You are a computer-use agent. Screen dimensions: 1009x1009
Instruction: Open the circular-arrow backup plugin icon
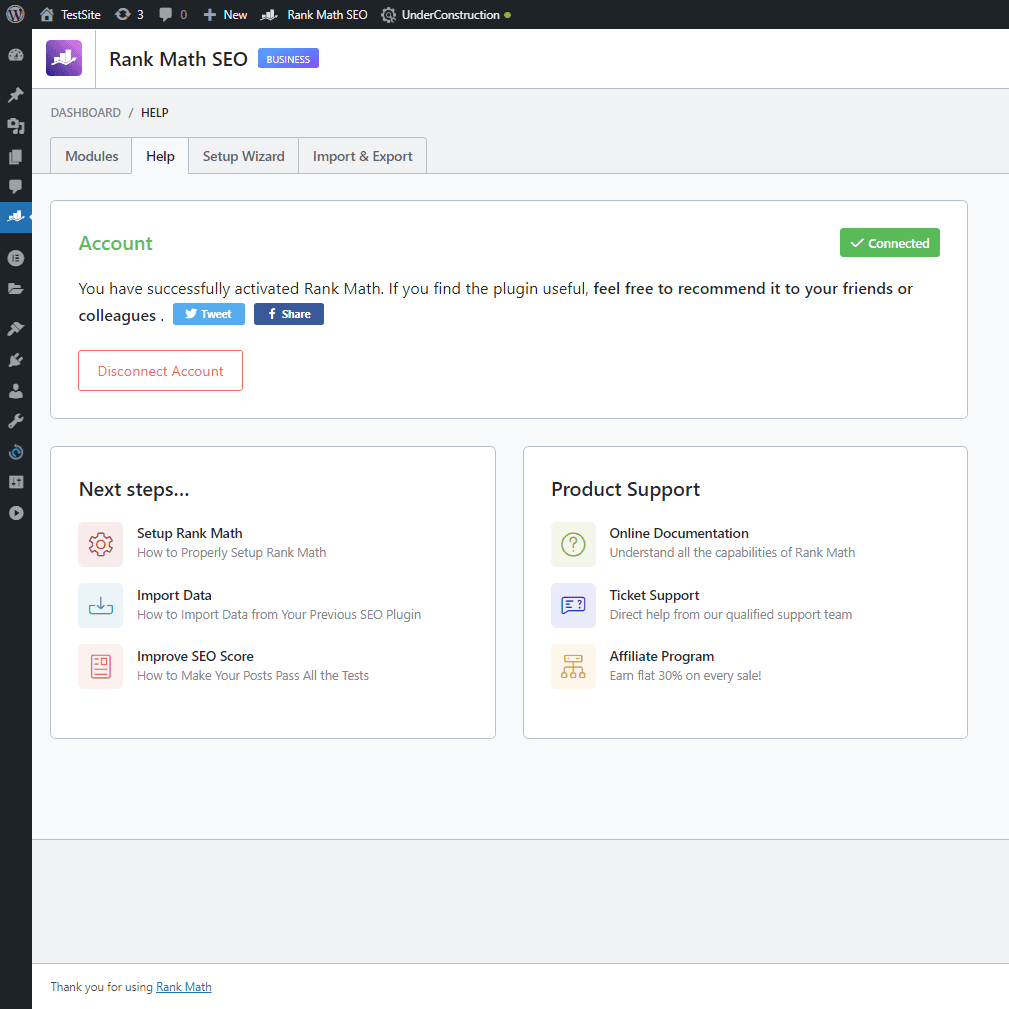coord(15,452)
